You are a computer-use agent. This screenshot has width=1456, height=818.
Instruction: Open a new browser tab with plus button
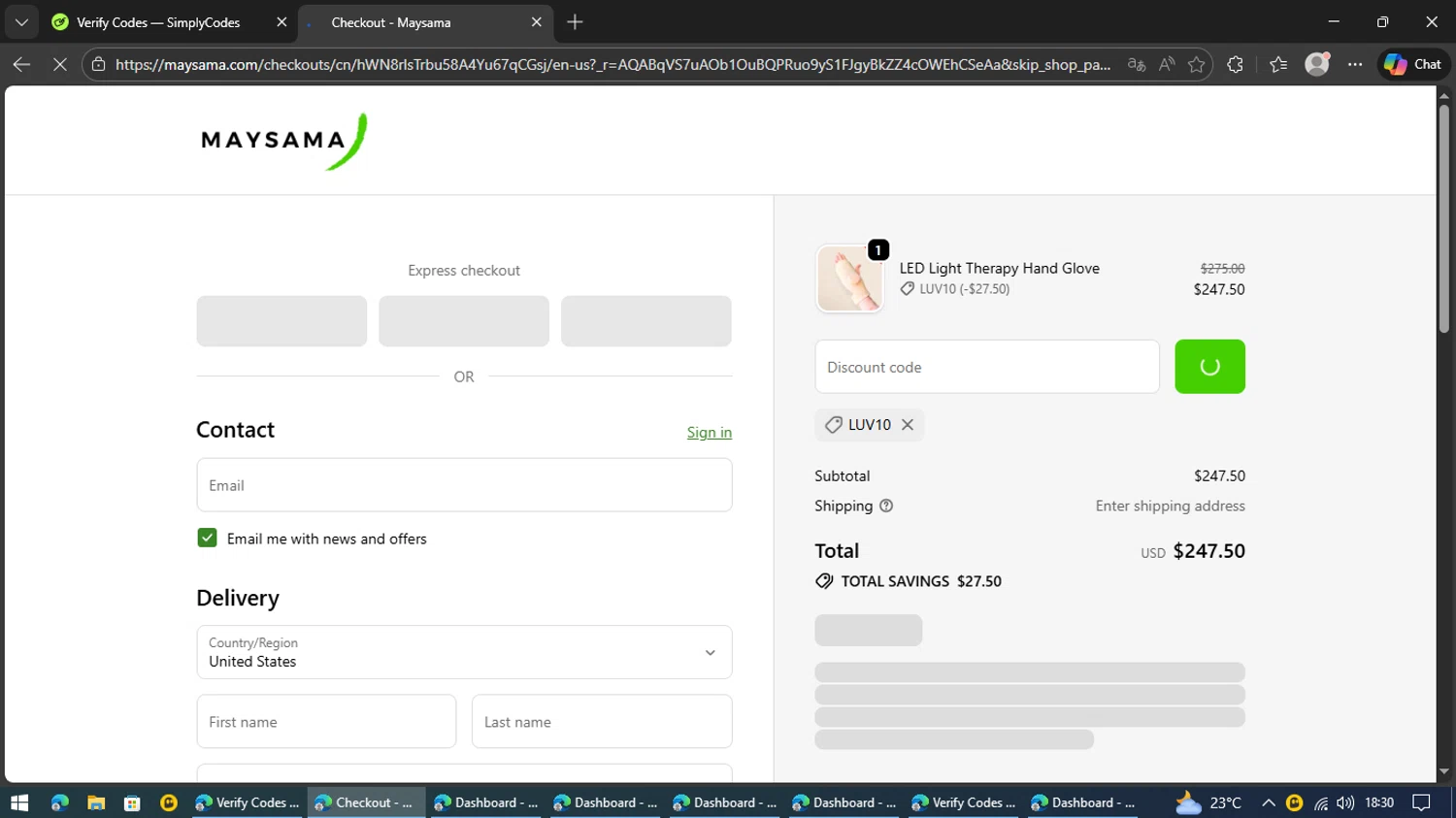(575, 21)
